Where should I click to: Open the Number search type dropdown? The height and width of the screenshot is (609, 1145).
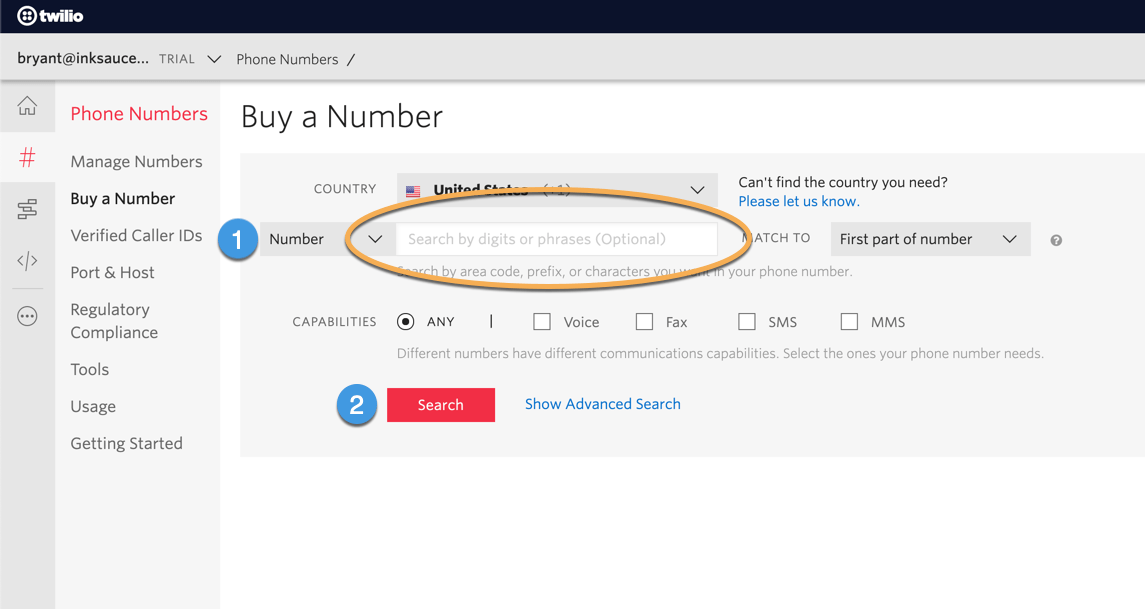coord(320,239)
